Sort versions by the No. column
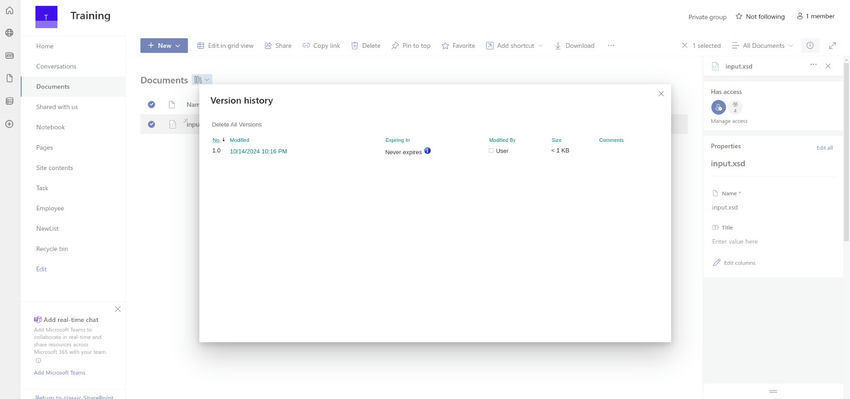The width and height of the screenshot is (850, 399). pyautogui.click(x=216, y=140)
